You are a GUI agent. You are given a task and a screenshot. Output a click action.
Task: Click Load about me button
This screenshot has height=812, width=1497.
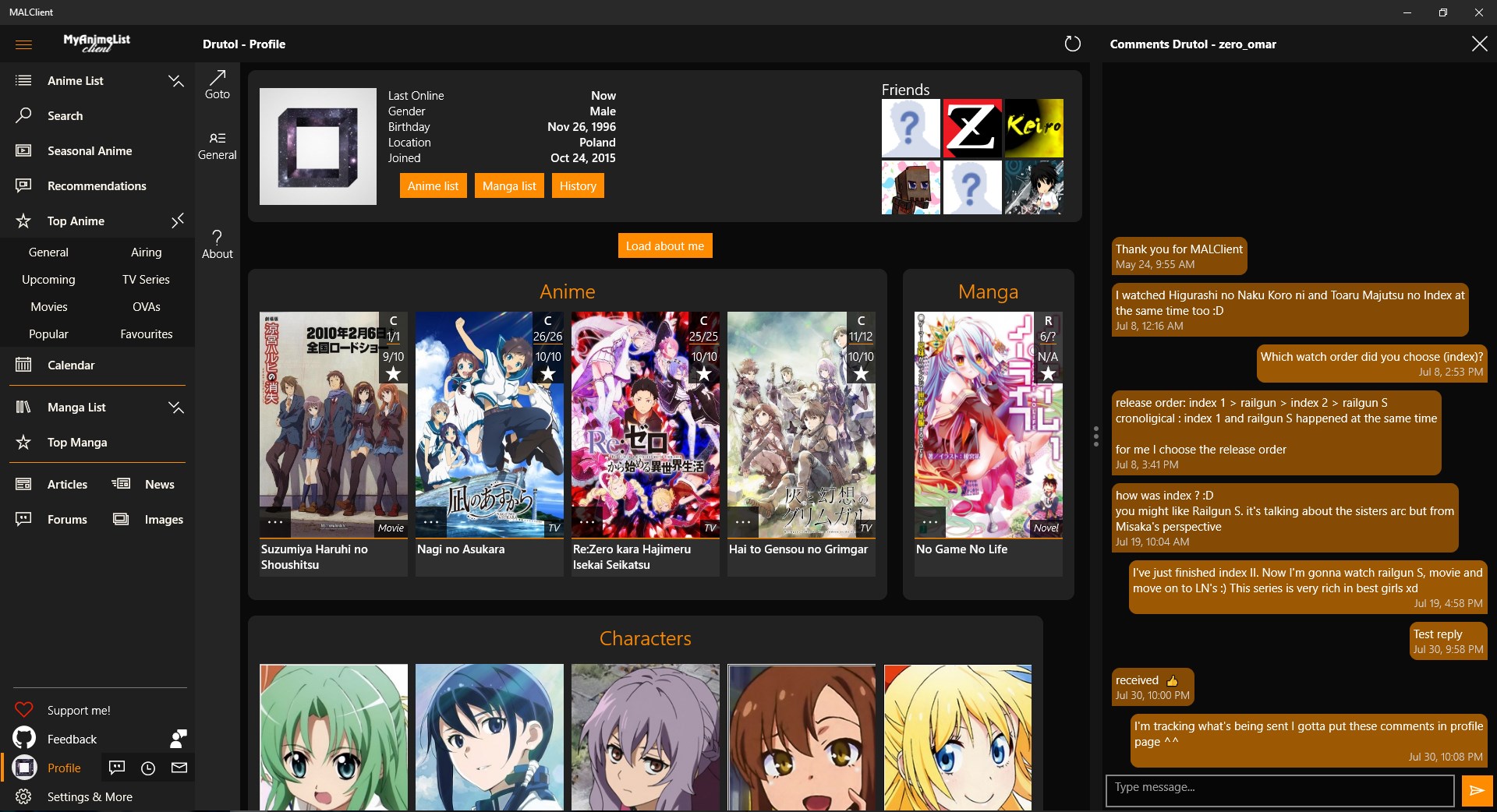coord(665,245)
